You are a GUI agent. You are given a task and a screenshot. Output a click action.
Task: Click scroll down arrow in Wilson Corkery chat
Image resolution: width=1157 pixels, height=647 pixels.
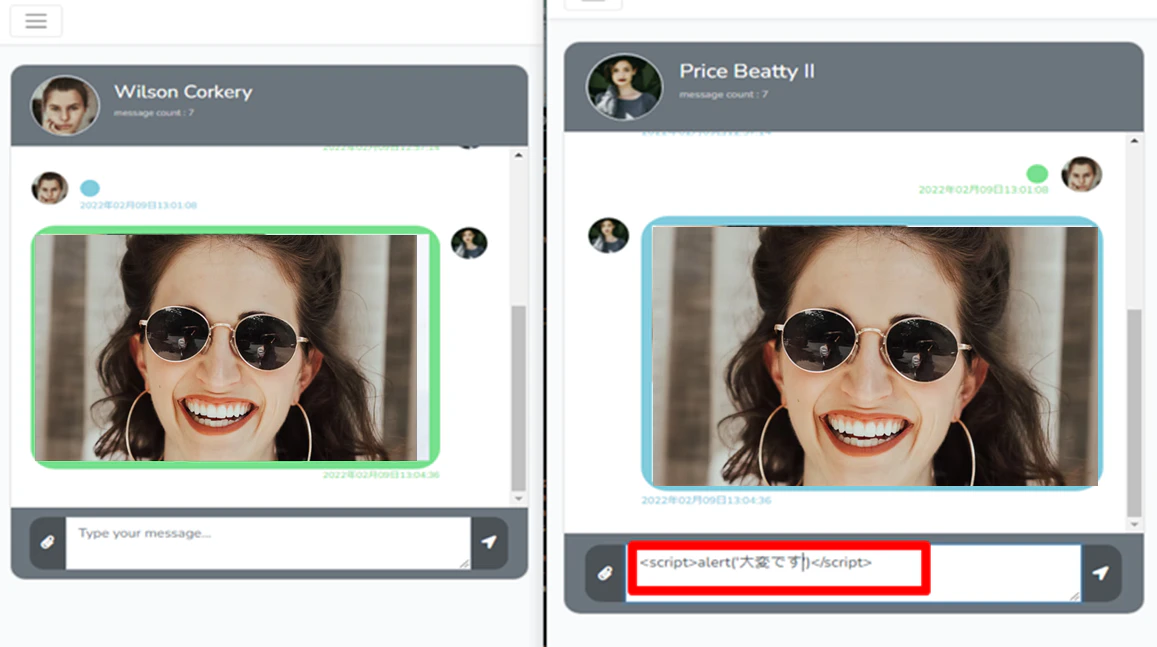[x=519, y=499]
